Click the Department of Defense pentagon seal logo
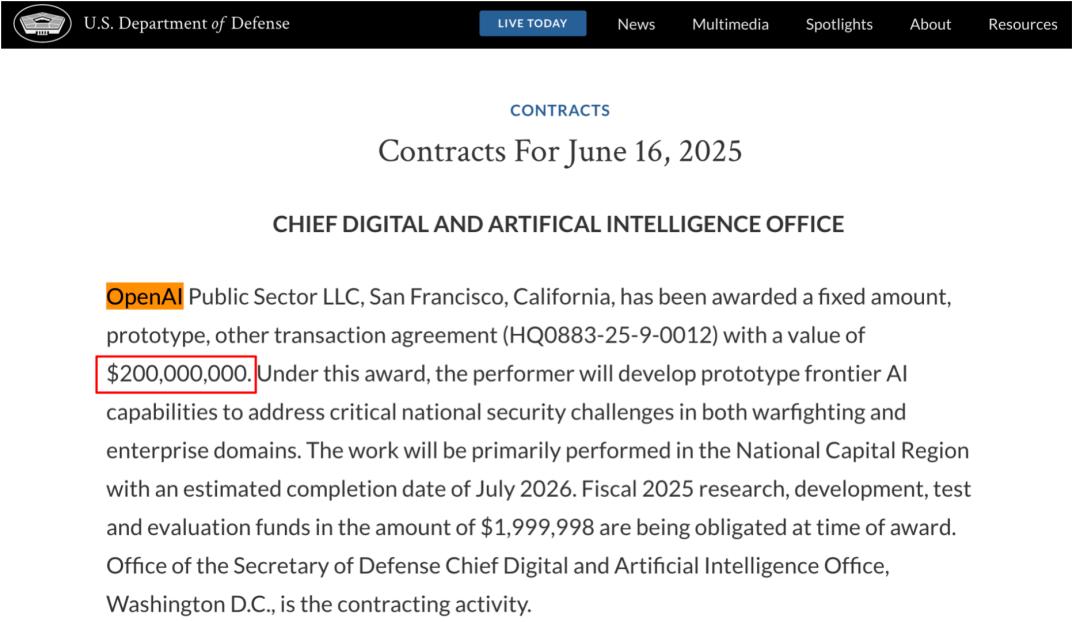Screen dimensions: 1080x622 (42, 23)
